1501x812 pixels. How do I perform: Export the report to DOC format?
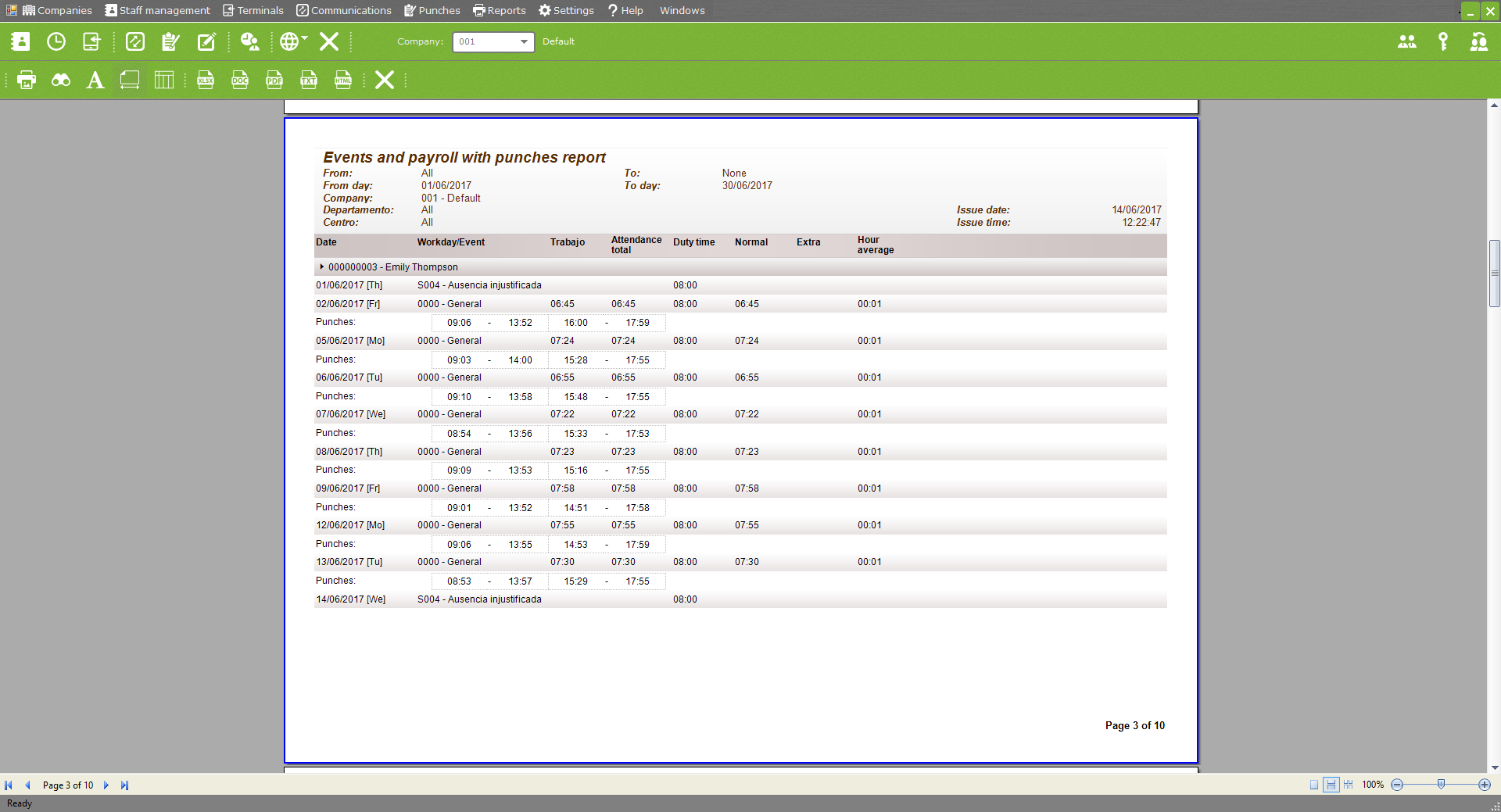(x=239, y=80)
